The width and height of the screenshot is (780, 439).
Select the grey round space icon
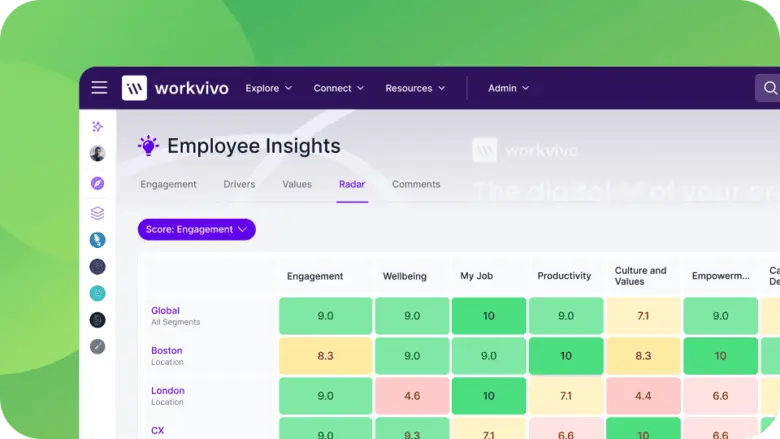coord(98,347)
